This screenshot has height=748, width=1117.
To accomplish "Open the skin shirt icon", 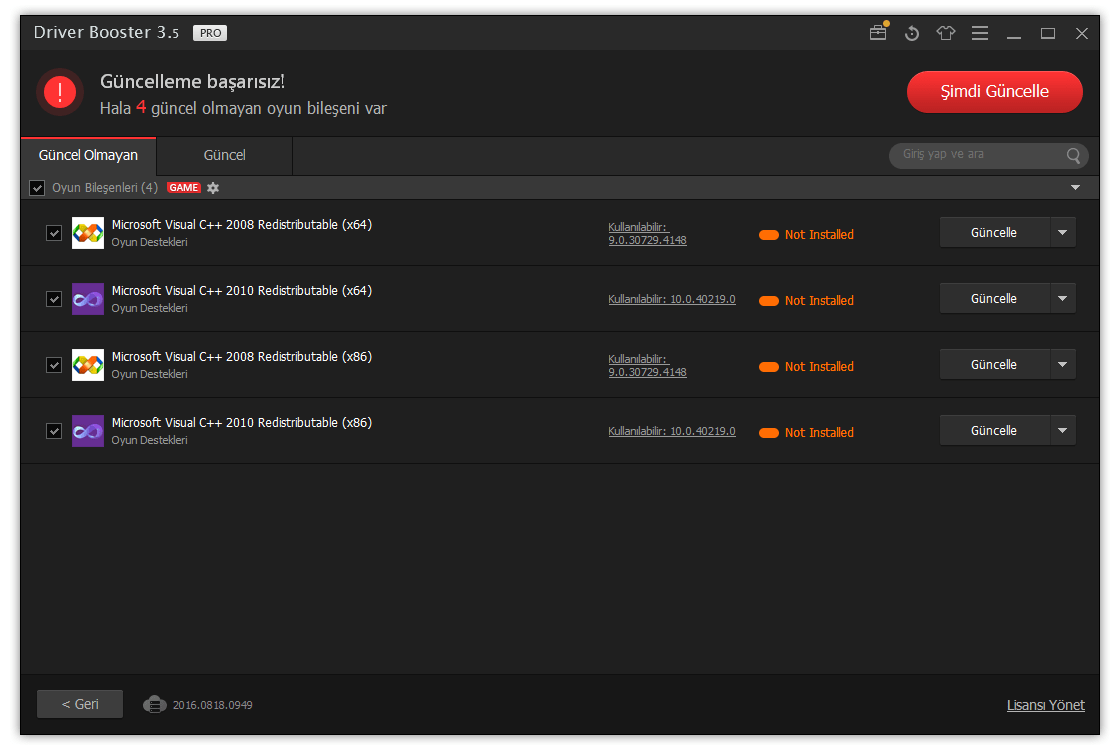I will point(946,33).
